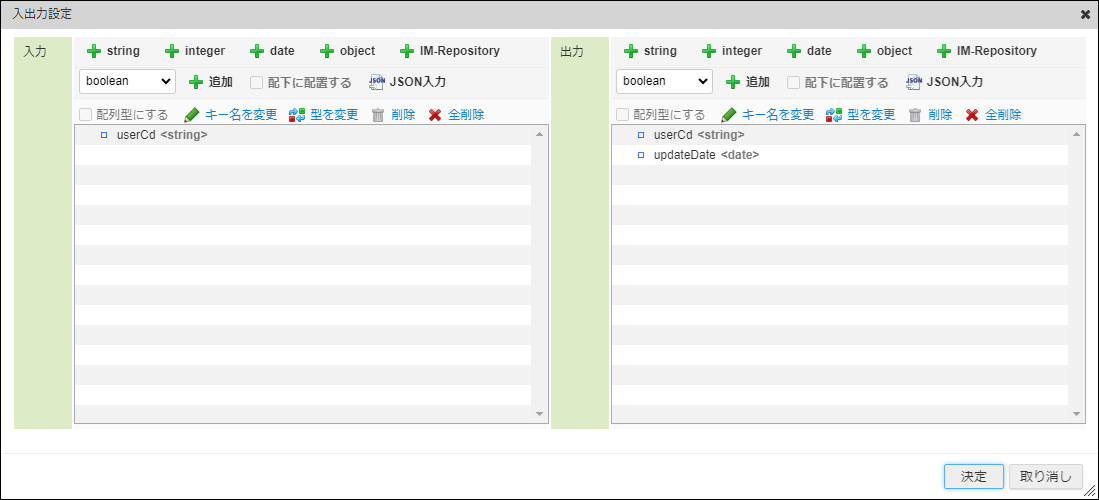Add integer key in output panel
1099x500 pixels.
[732, 51]
